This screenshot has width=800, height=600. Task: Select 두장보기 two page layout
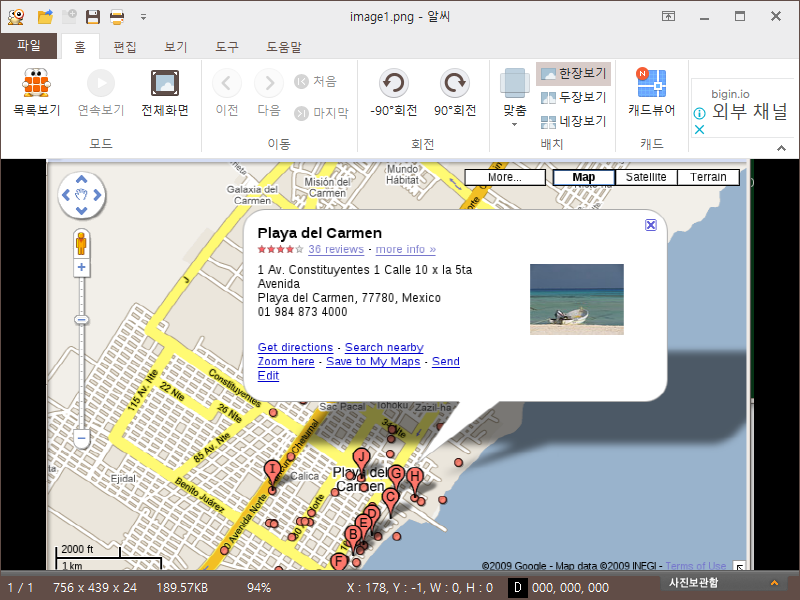click(573, 97)
